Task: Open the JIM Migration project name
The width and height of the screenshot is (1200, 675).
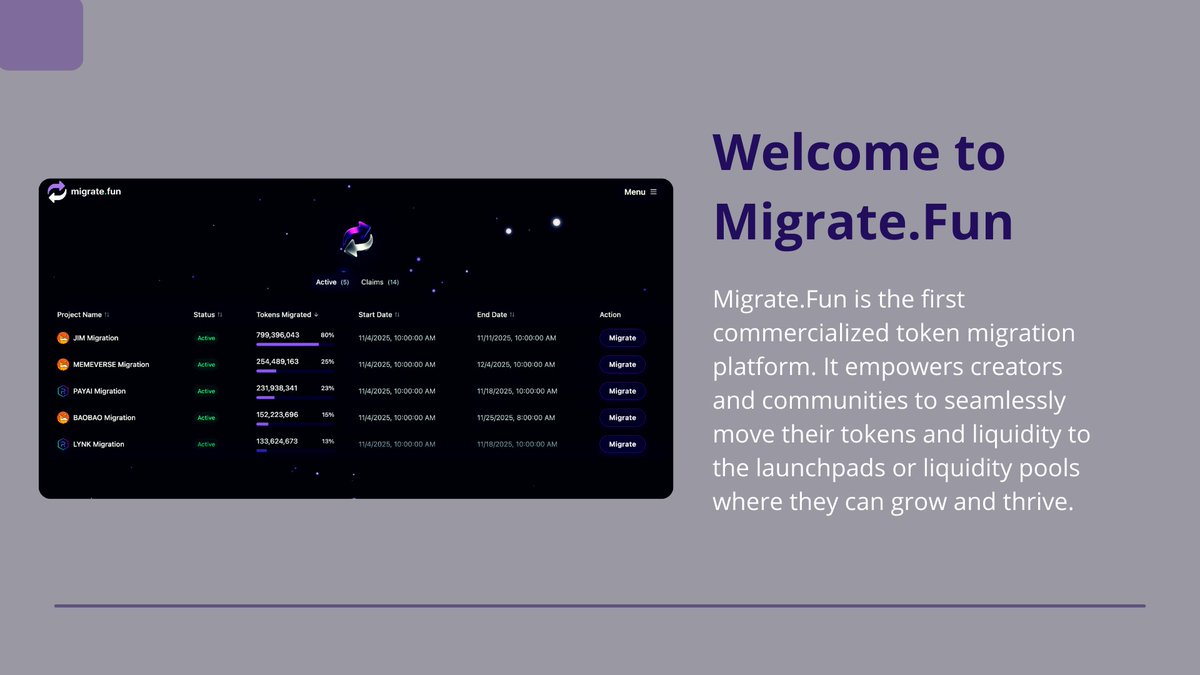Action: (96, 338)
